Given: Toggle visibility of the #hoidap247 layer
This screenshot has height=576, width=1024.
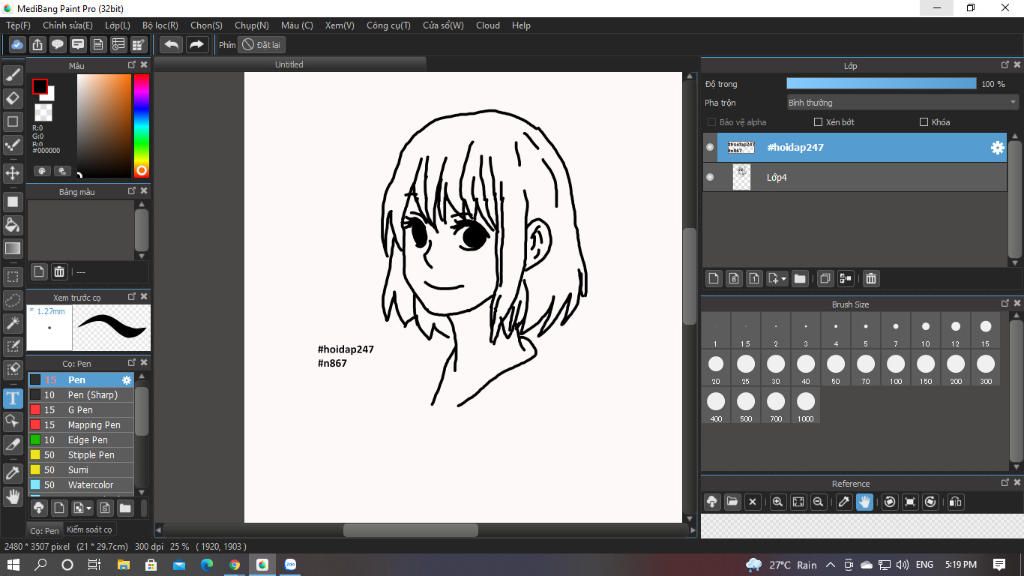Looking at the screenshot, I should pos(710,147).
